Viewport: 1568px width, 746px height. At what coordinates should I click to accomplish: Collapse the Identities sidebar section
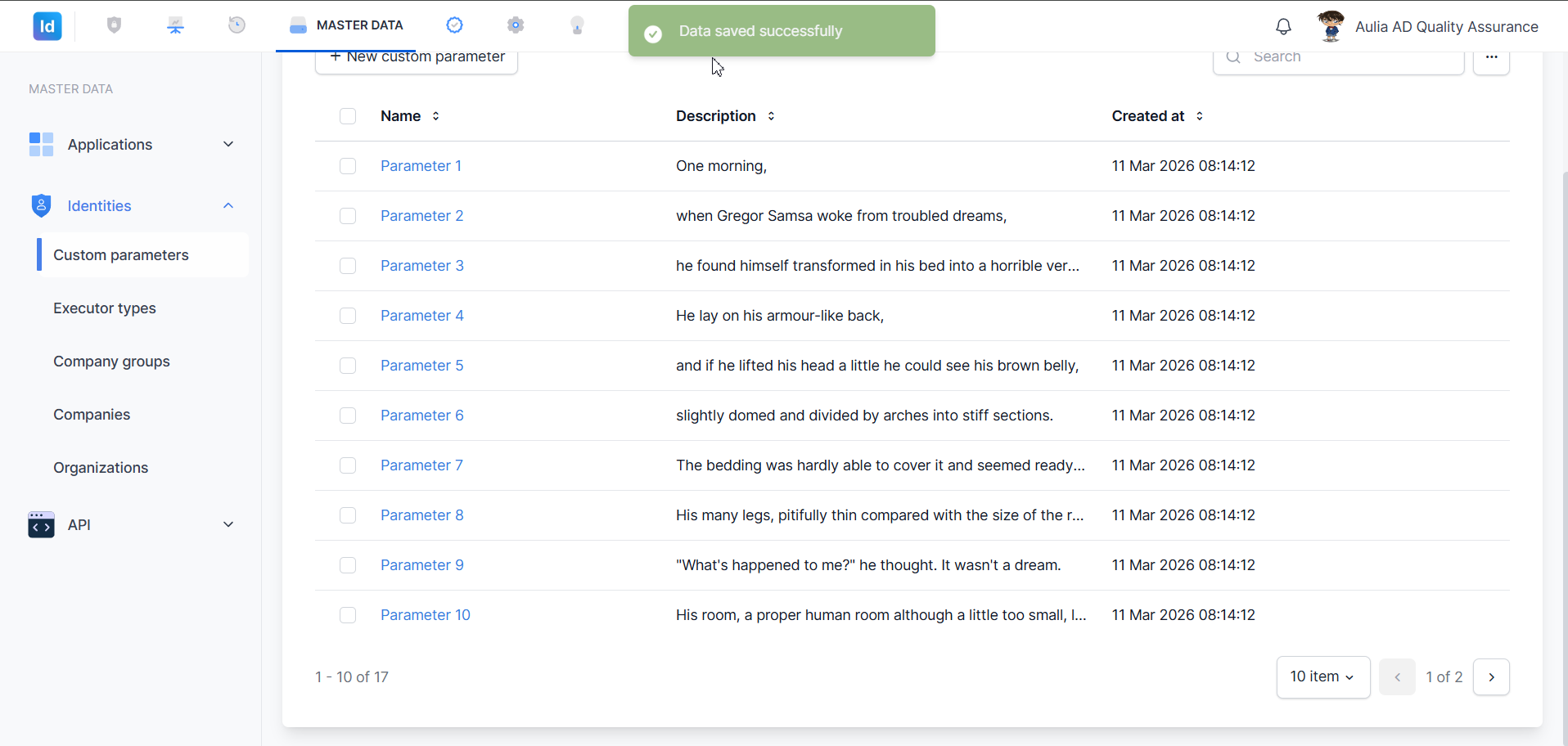point(228,205)
